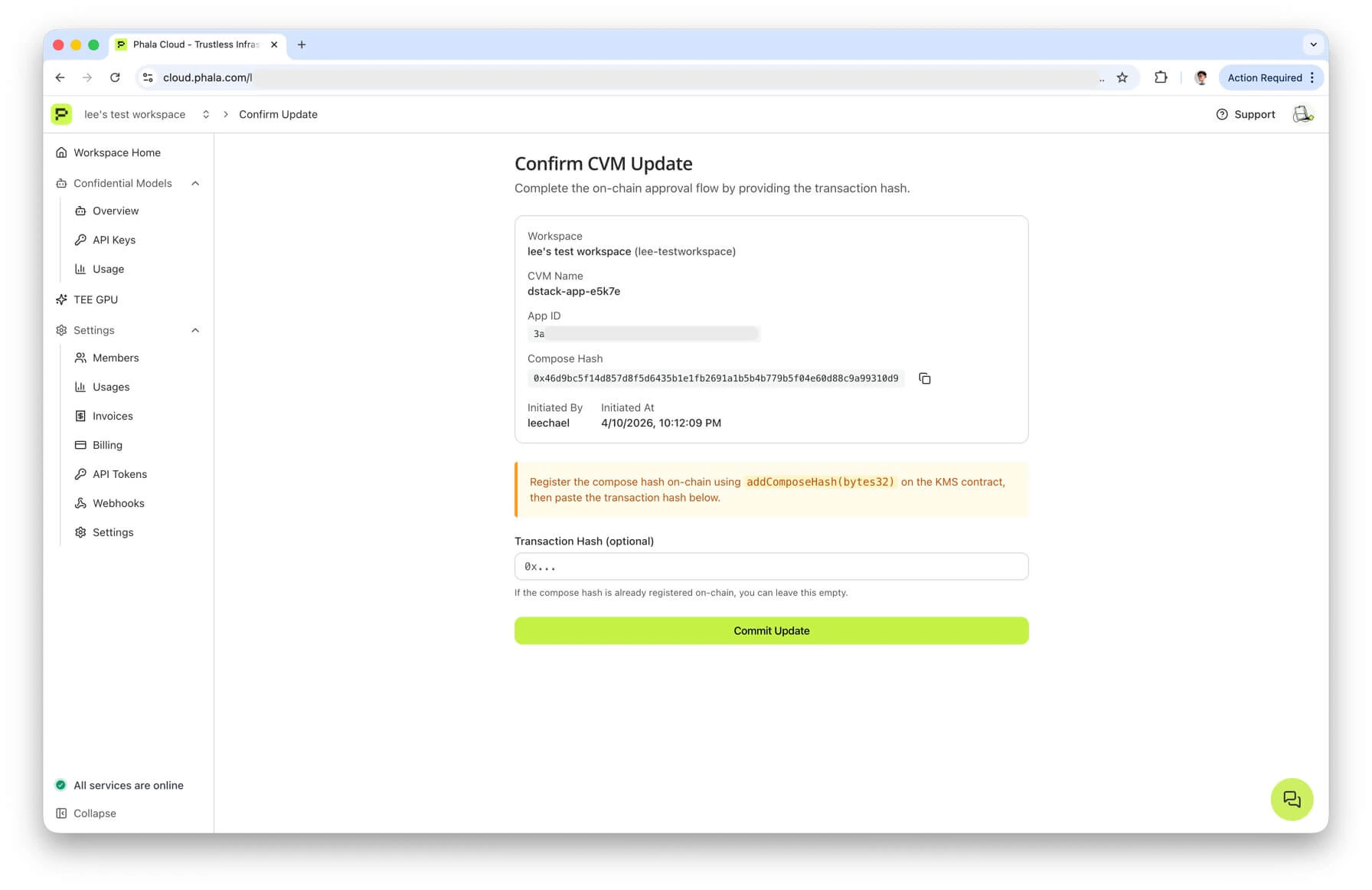Screen dimensions: 1372x890
Task: Copy the Compose Hash value
Action: tap(924, 378)
